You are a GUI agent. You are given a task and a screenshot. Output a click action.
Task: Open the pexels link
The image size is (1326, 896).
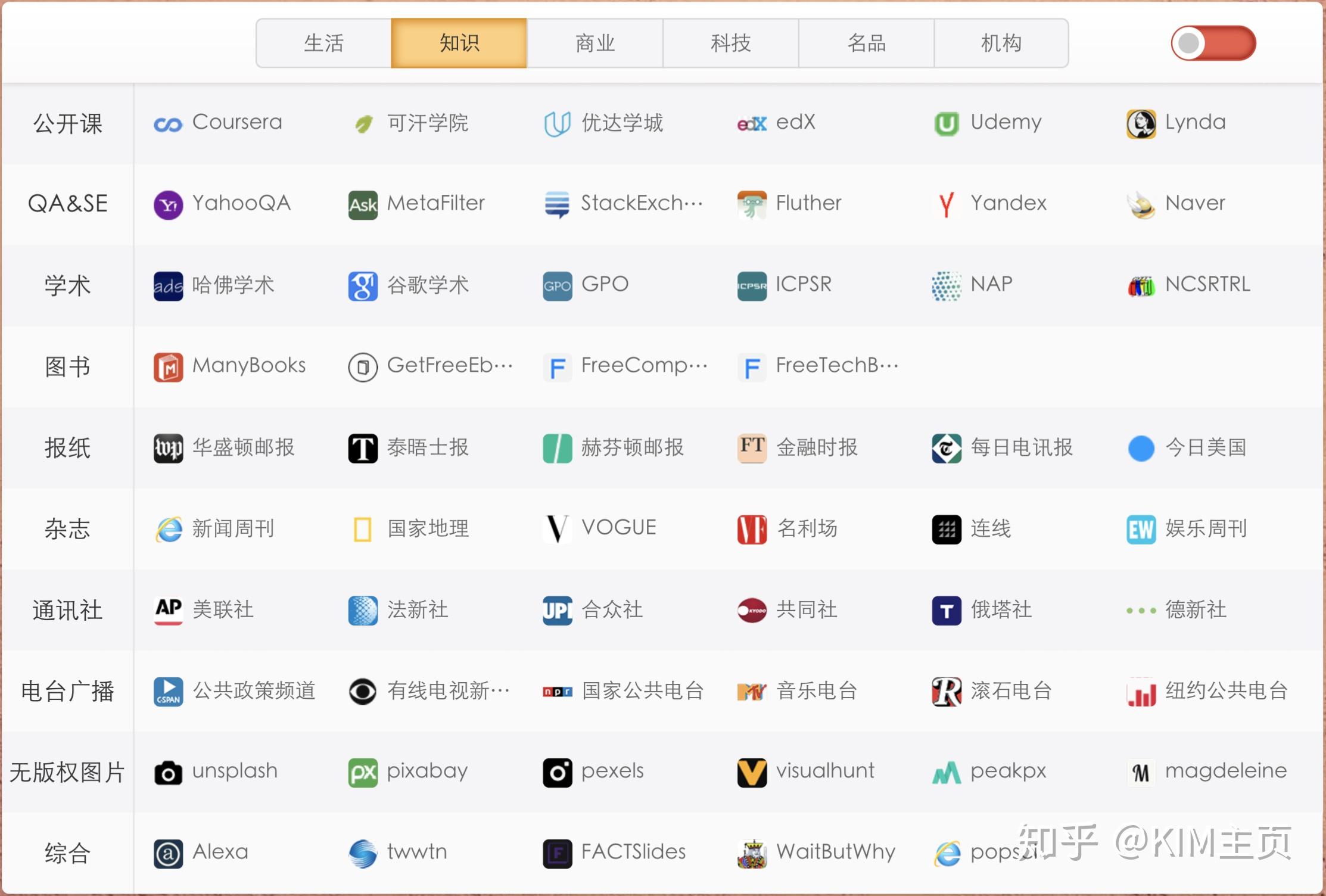tap(593, 772)
